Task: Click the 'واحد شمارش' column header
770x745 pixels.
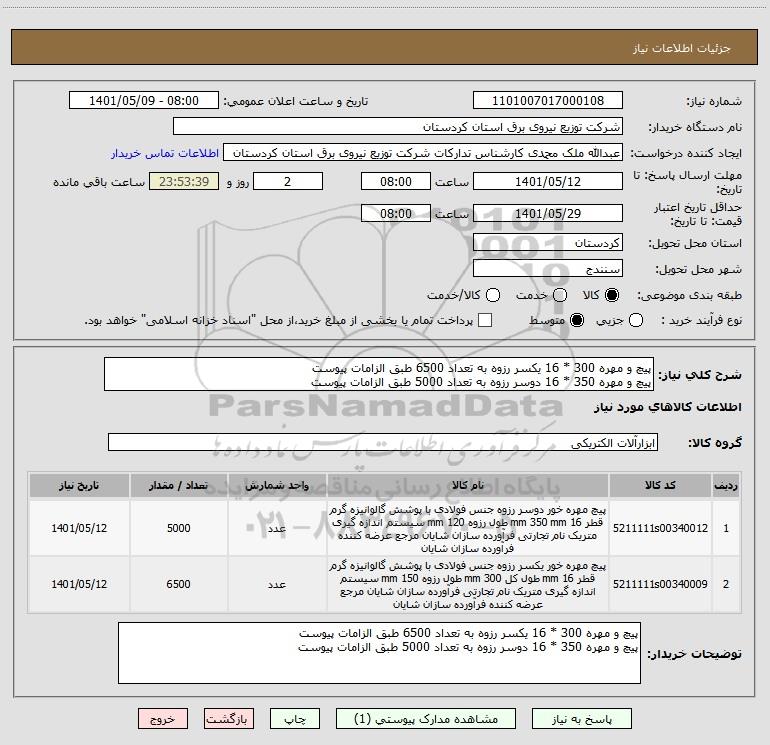Action: [277, 485]
